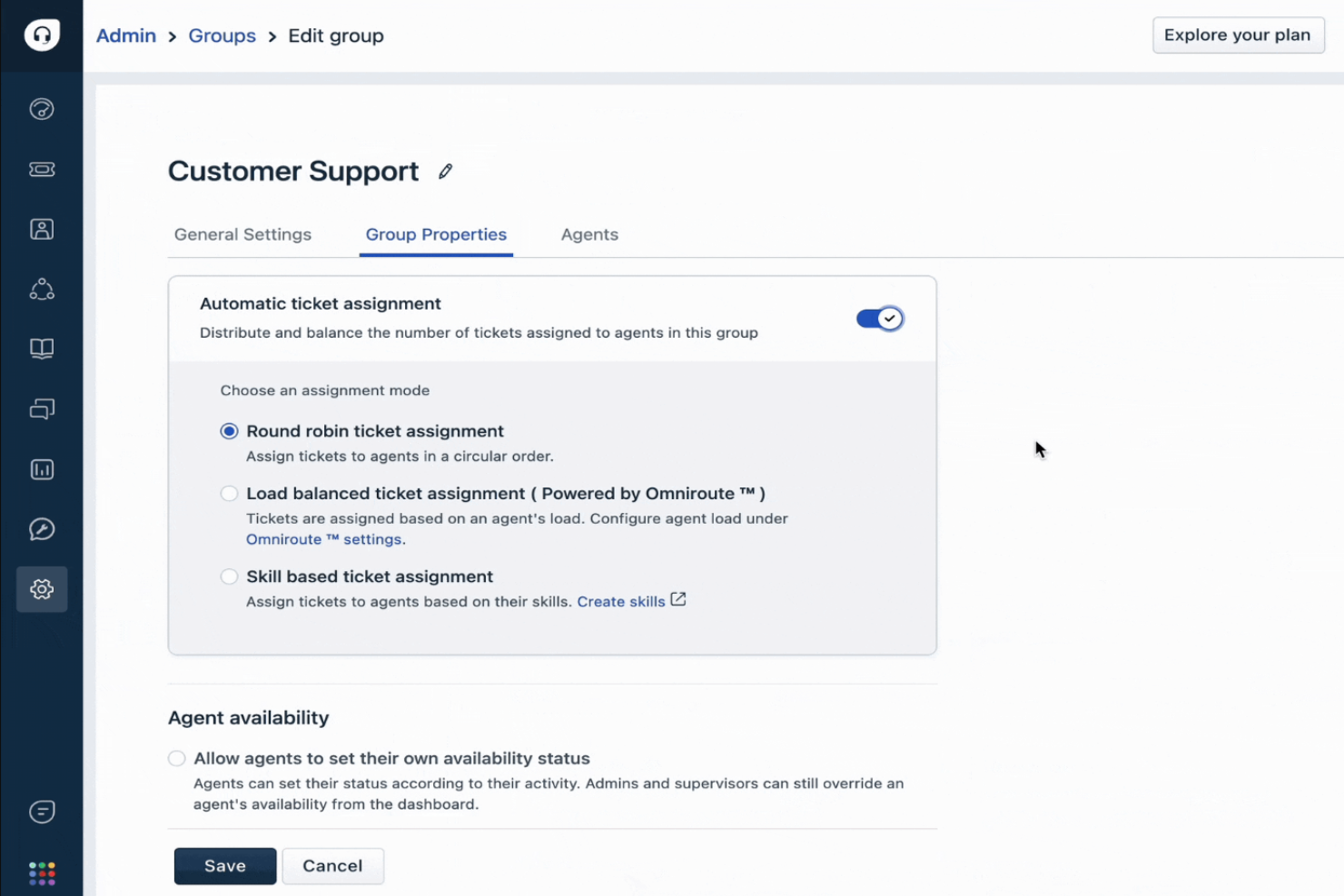This screenshot has width=1344, height=896.
Task: Open the help bubble icon at bottom
Action: tap(42, 811)
